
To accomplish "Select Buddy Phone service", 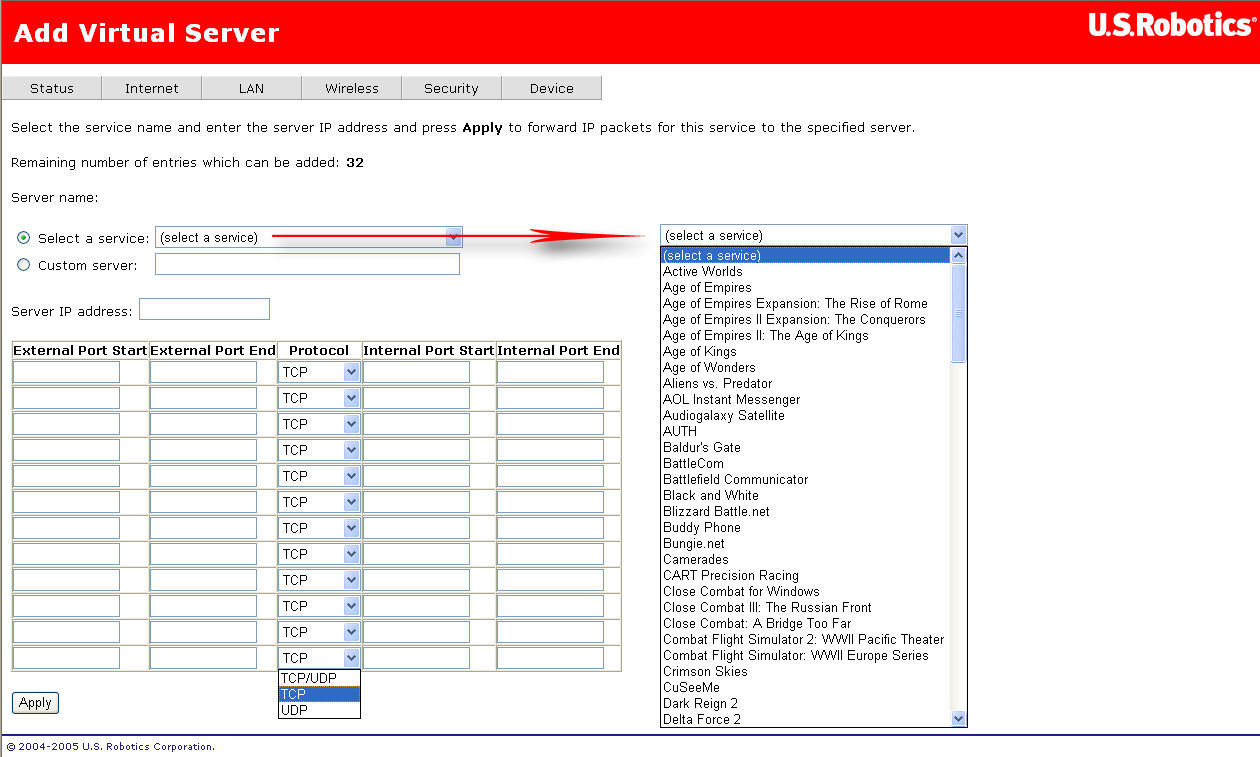I will 806,527.
